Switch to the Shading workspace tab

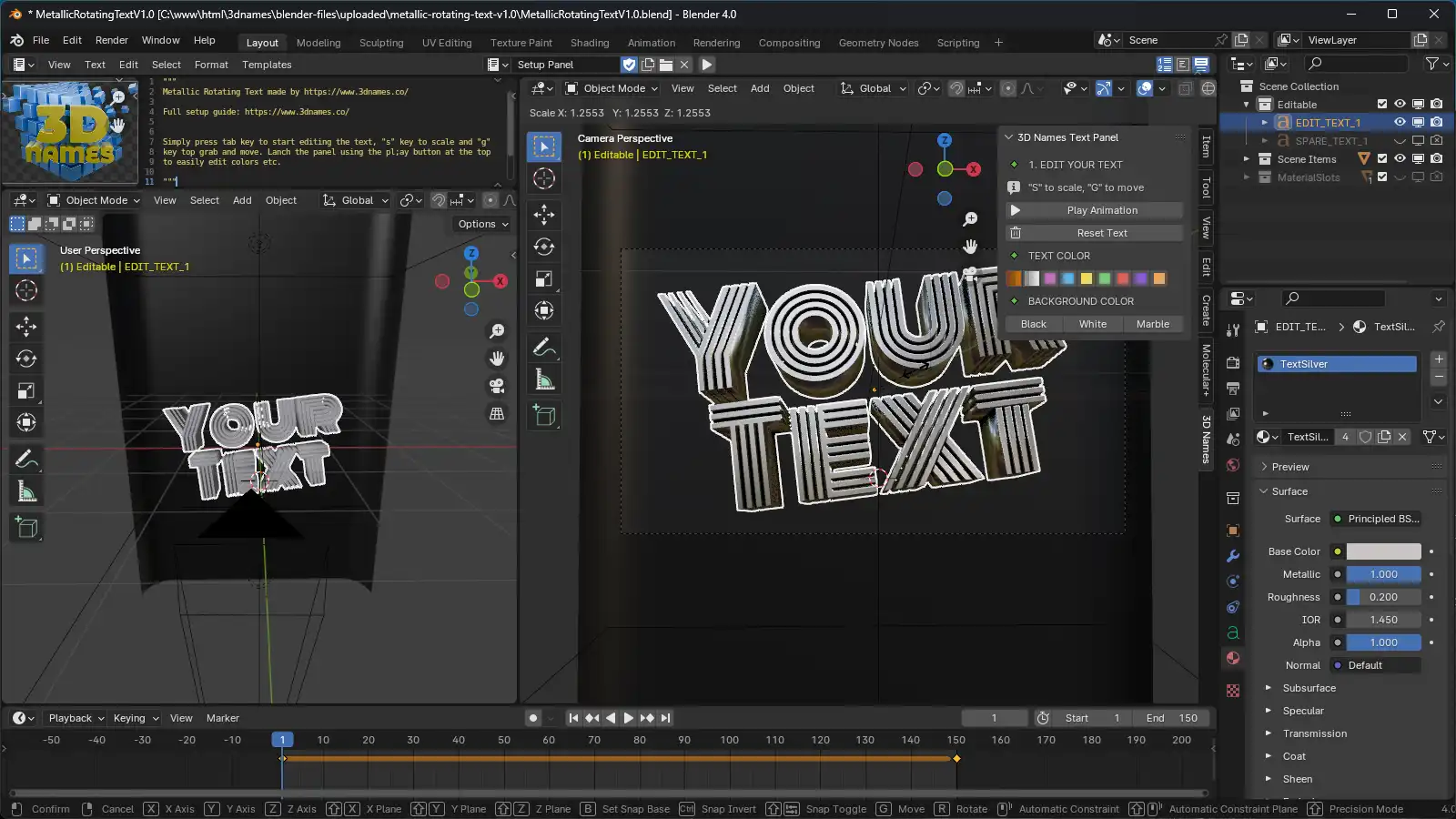click(x=590, y=43)
